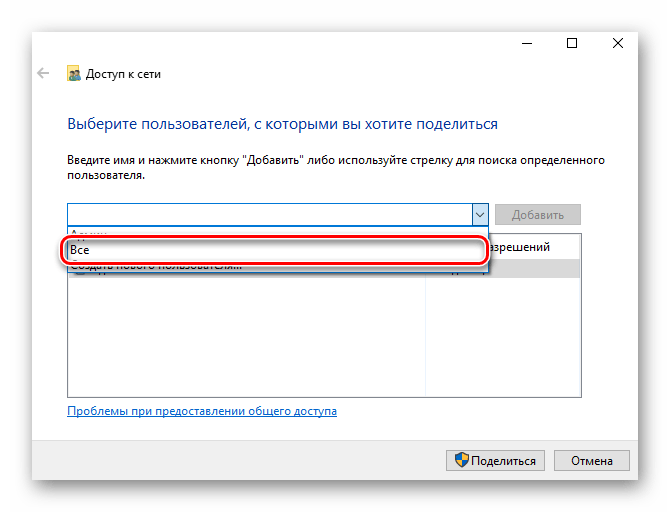Click the back arrow next to Доступ к сети

click(x=43, y=74)
